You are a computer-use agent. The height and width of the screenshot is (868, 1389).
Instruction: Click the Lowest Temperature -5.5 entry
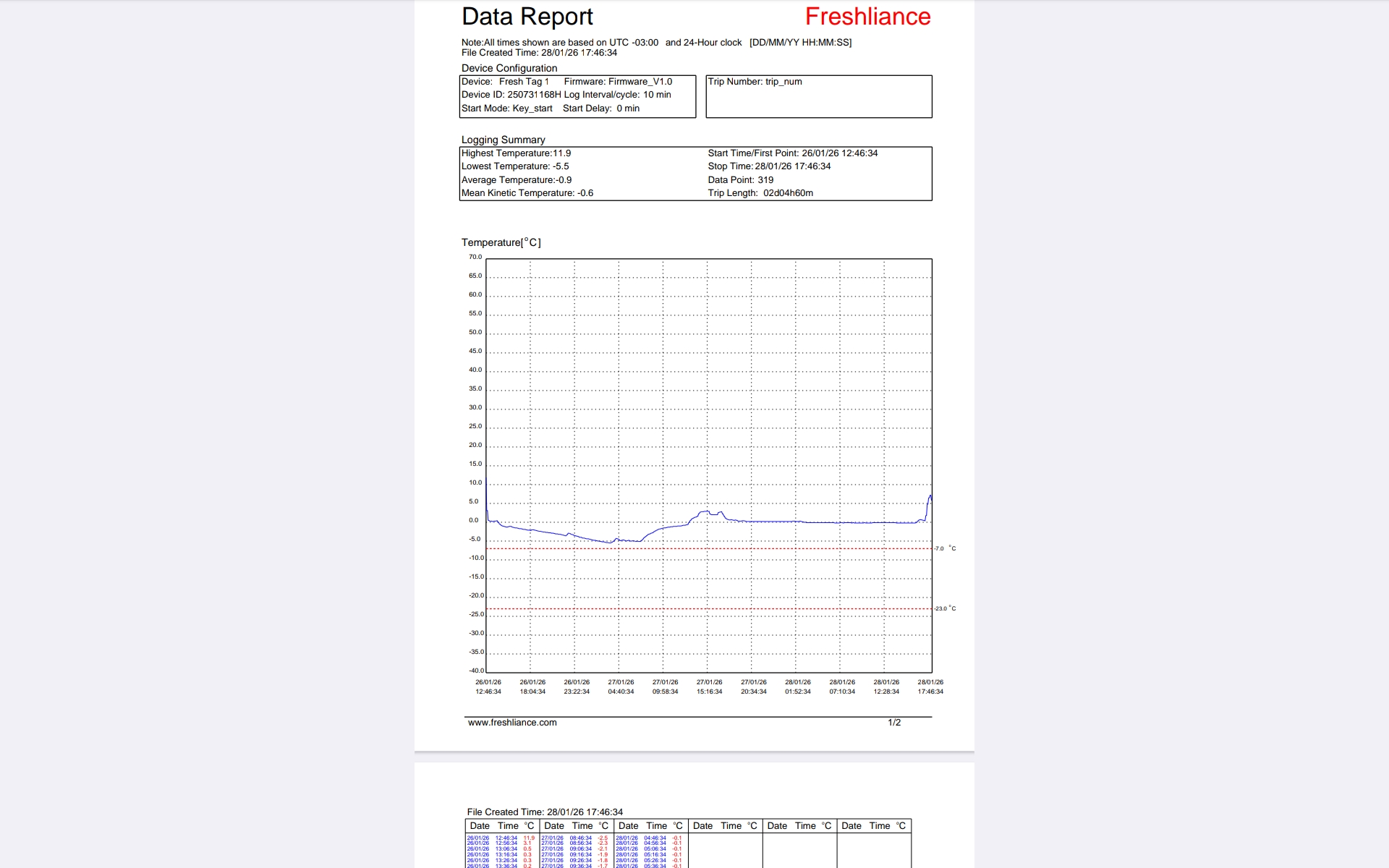coord(515,166)
